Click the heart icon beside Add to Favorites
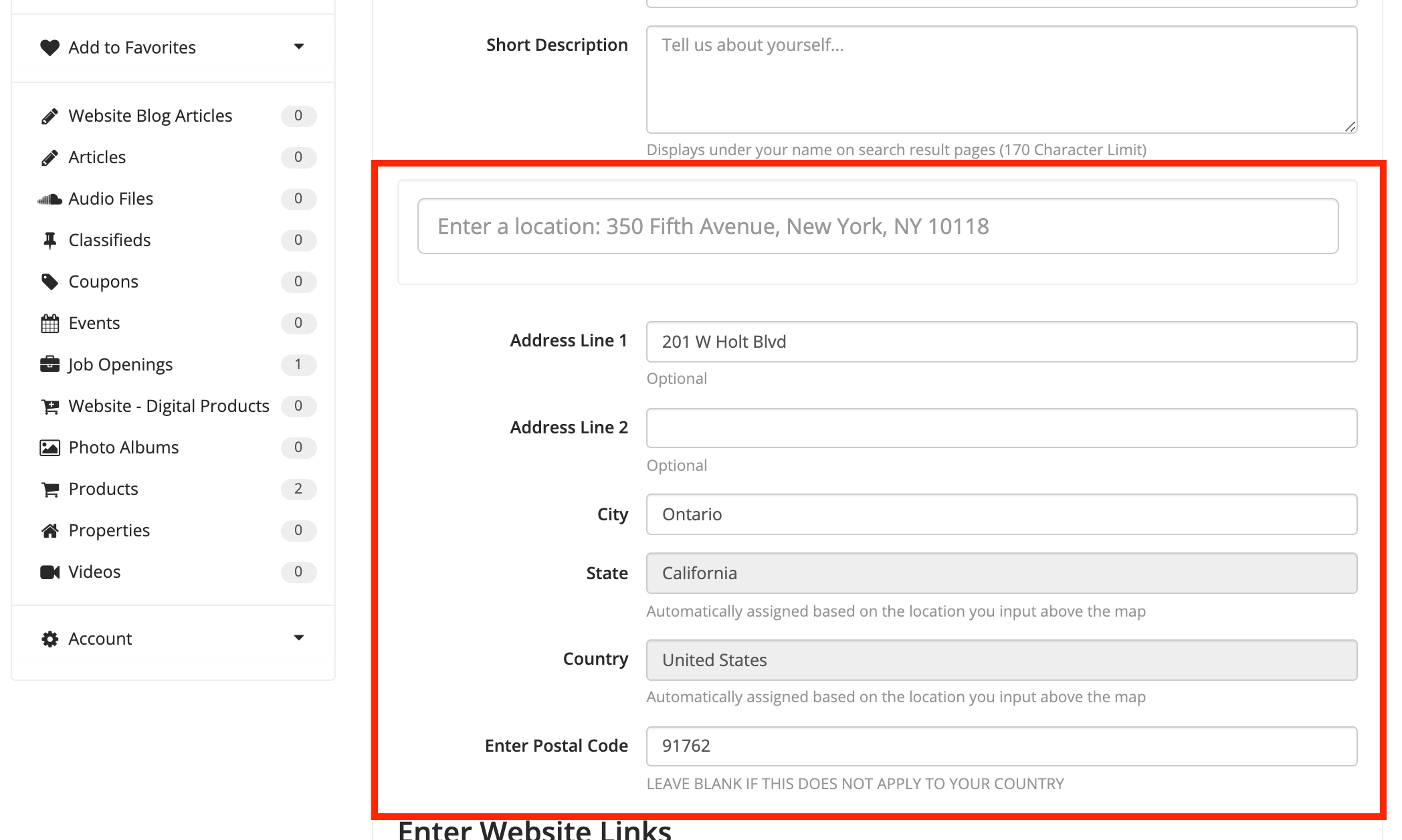The image size is (1402, 840). click(49, 47)
